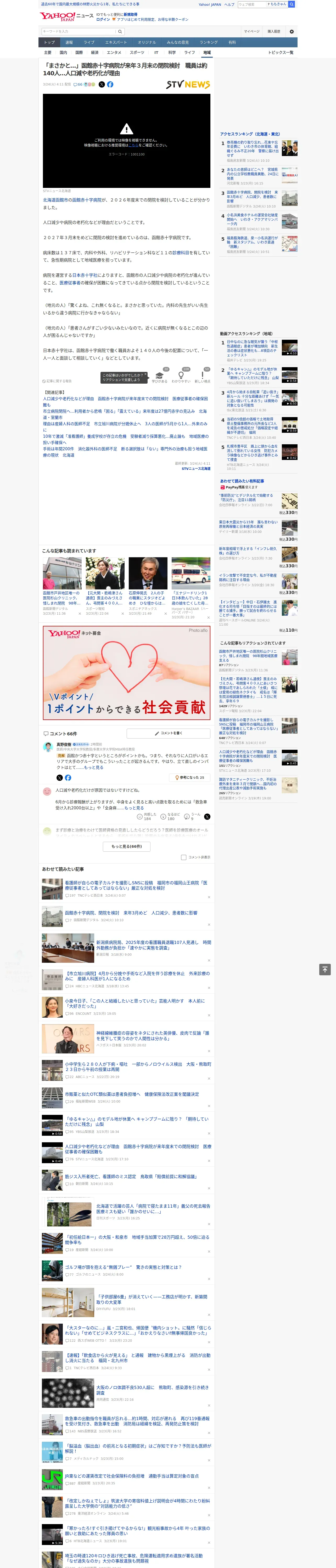Click the コメントを書く button

click(x=168, y=734)
